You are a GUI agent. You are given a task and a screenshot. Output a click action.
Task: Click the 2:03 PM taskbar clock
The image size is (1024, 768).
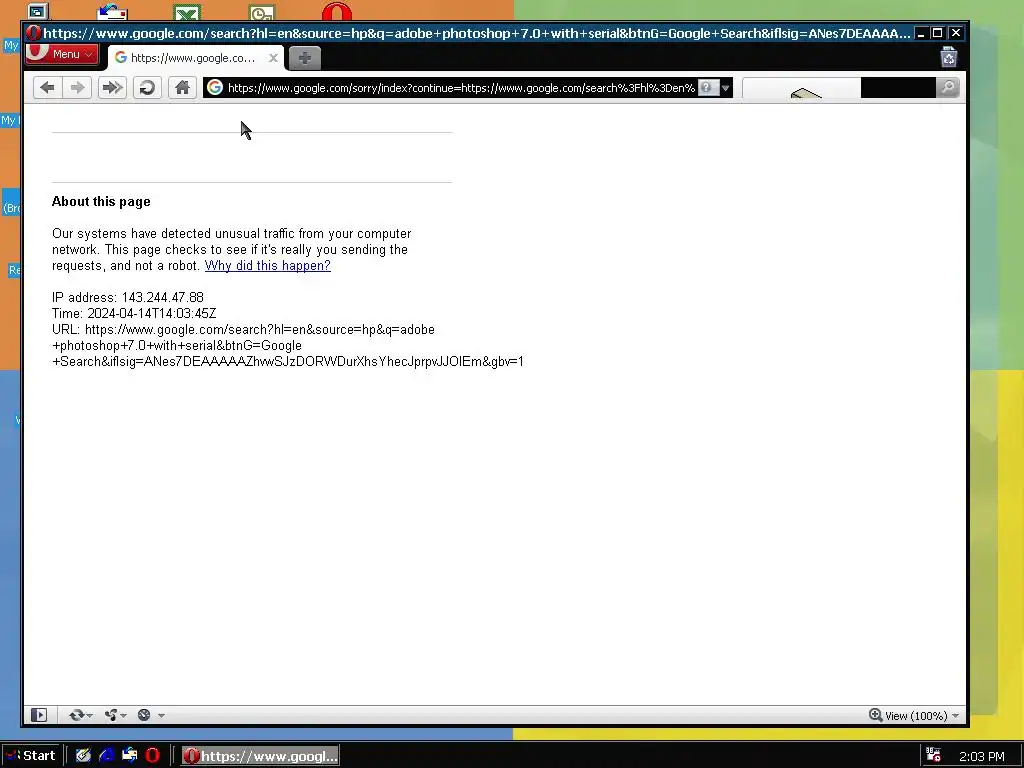[982, 756]
